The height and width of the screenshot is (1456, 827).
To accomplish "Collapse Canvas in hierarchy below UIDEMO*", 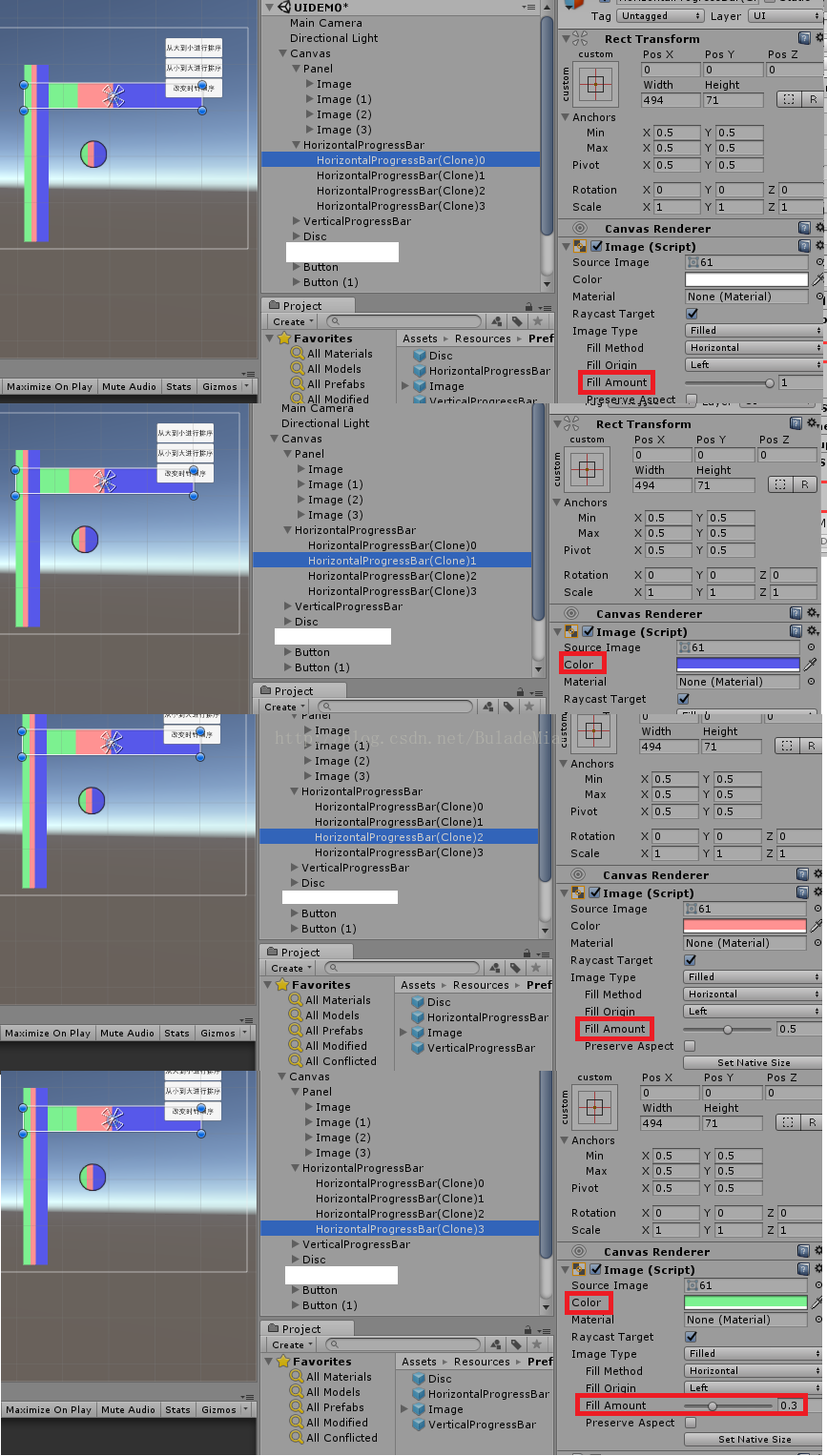I will pyautogui.click(x=283, y=53).
